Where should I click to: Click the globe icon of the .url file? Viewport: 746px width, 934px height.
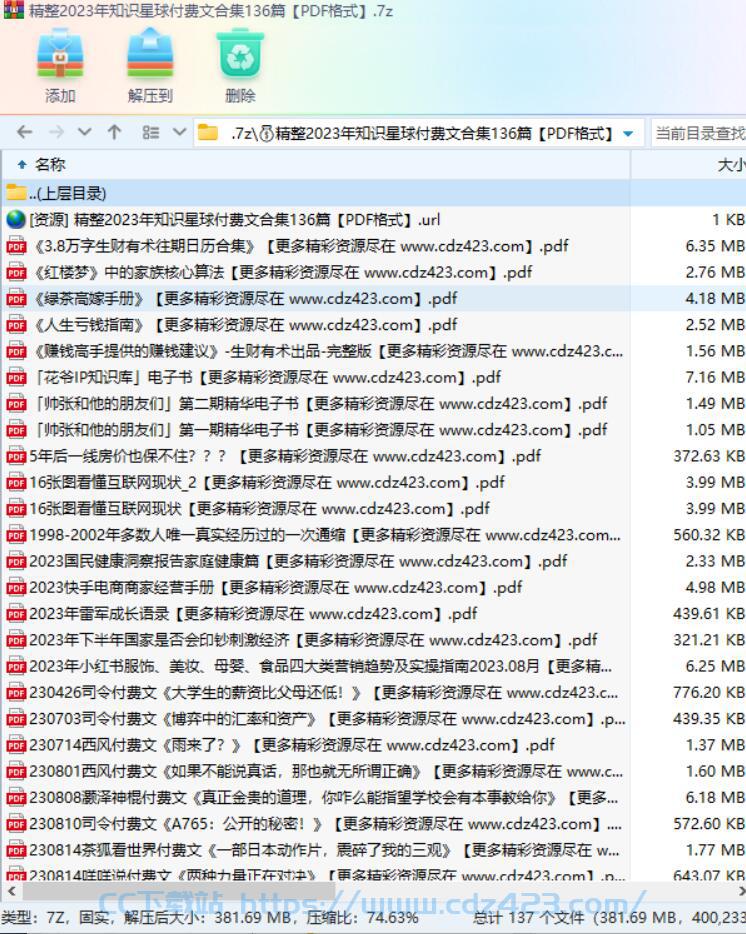[16, 220]
